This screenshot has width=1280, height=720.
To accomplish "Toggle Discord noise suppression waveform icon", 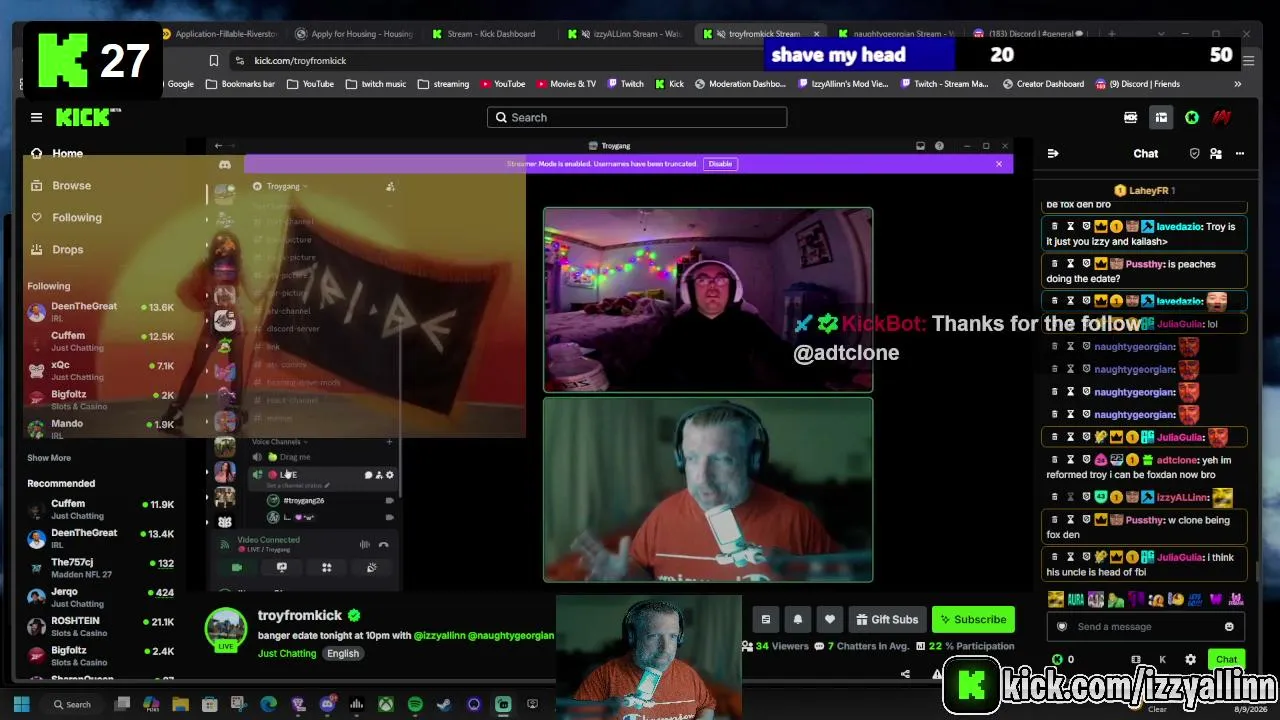I will click(x=364, y=545).
